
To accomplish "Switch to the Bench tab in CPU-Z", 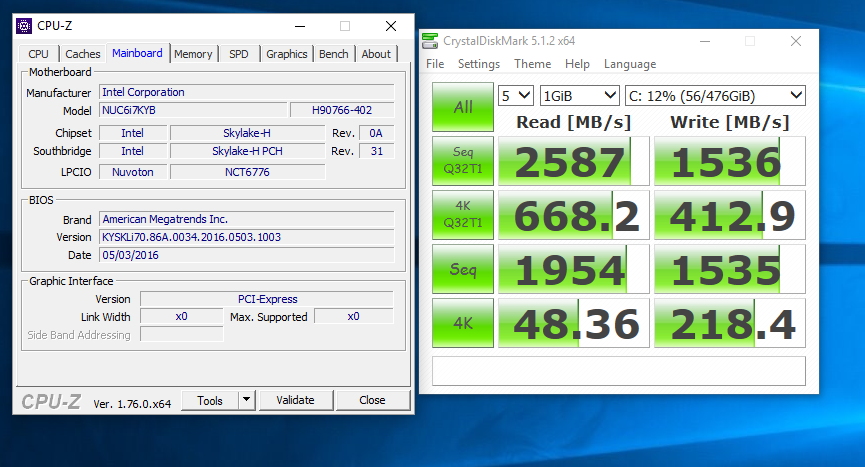I will tap(333, 54).
